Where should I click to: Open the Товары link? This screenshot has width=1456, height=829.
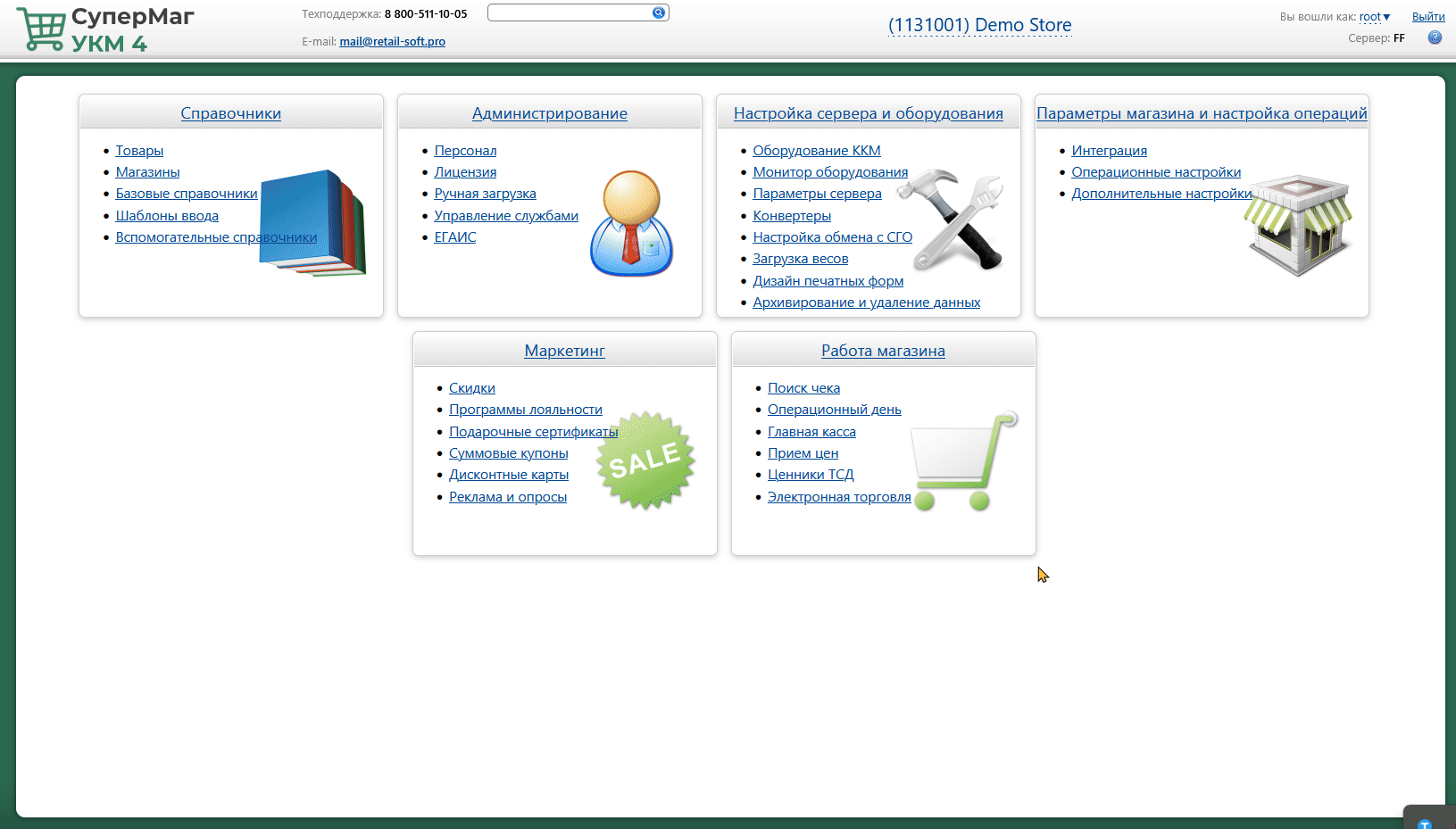pos(139,151)
